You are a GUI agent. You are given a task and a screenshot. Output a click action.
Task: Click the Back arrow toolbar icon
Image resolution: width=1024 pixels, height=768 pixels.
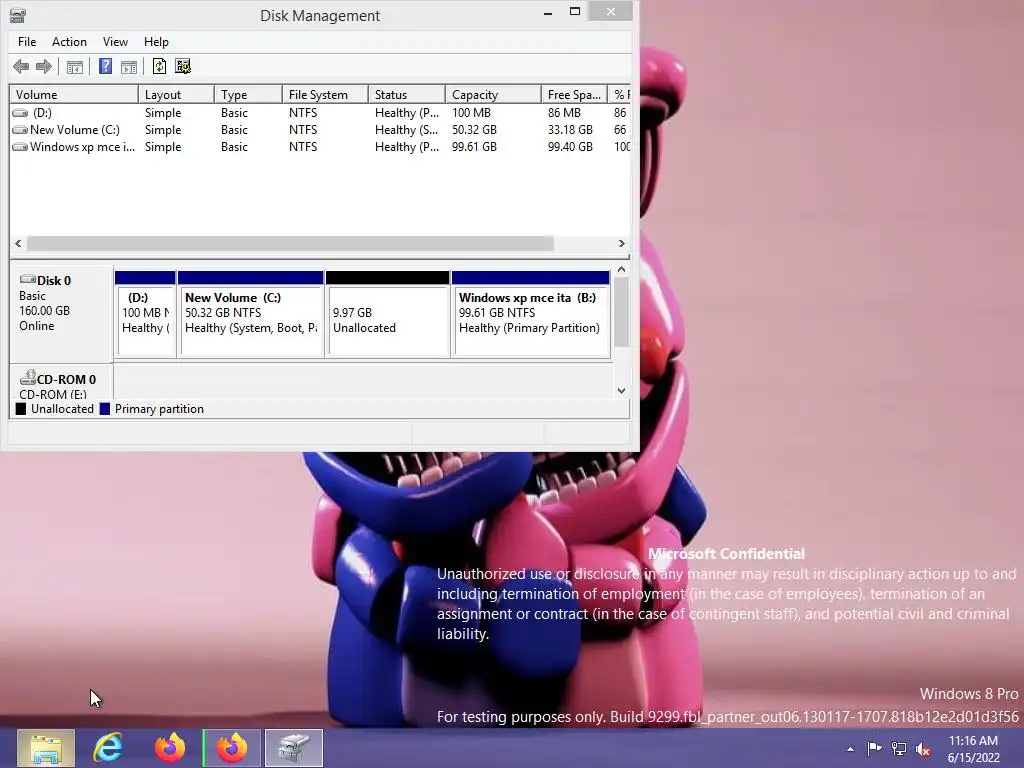pyautogui.click(x=21, y=66)
